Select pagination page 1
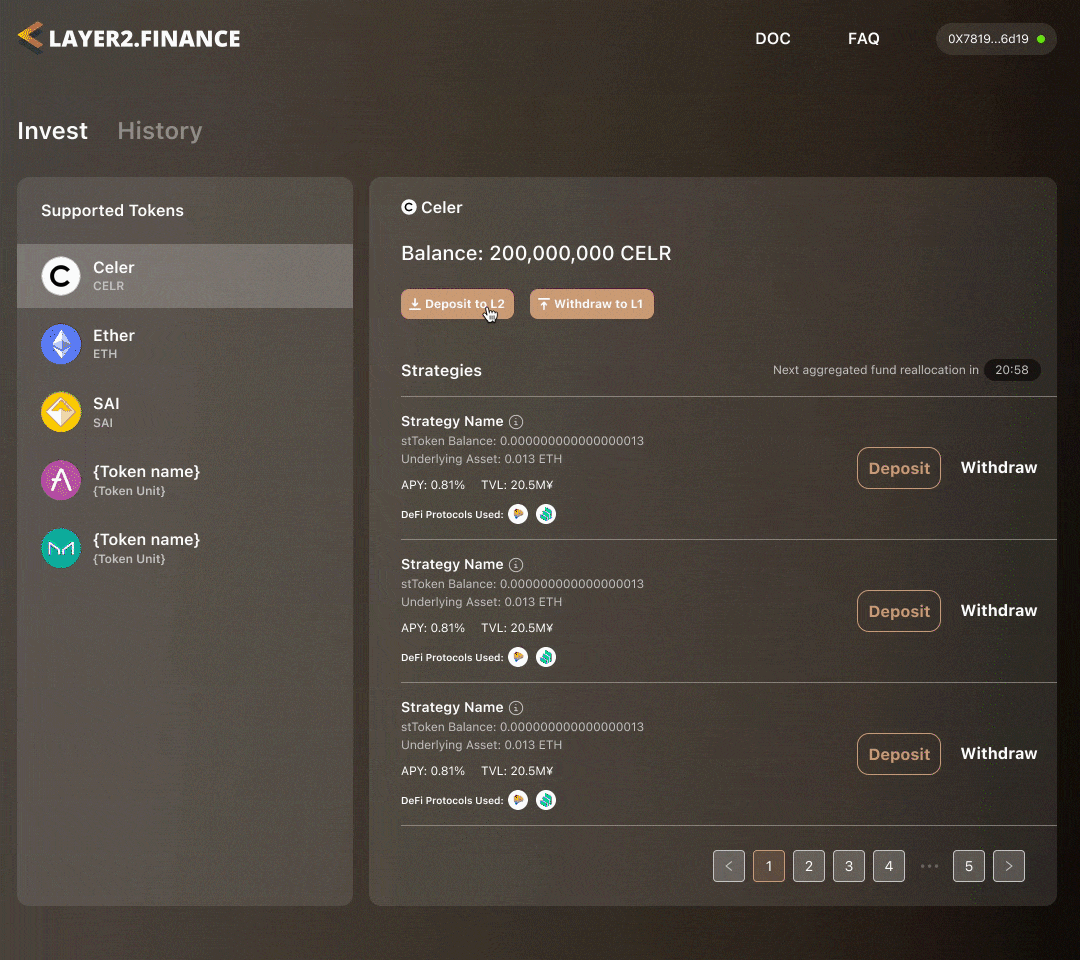This screenshot has width=1080, height=960. coord(769,866)
